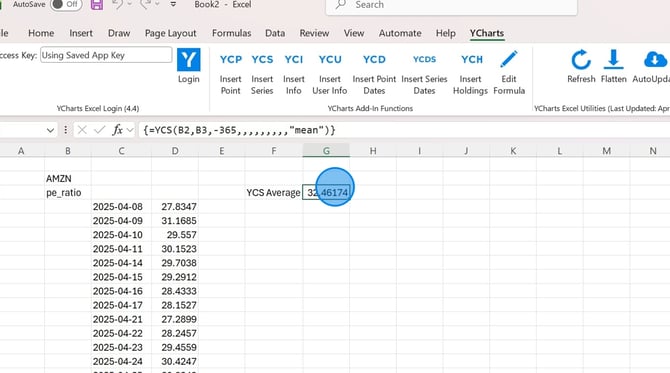Select the 28.4333 value cell
This screenshot has height=373, width=670.
[175, 291]
